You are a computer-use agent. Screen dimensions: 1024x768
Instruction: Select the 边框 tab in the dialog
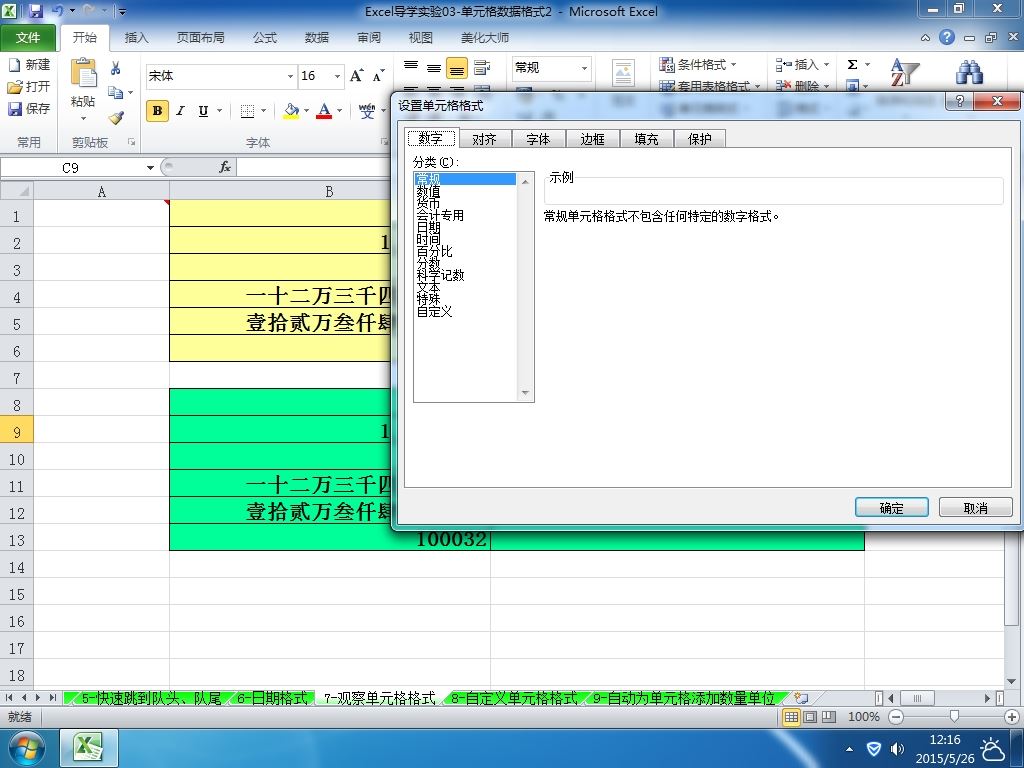592,139
